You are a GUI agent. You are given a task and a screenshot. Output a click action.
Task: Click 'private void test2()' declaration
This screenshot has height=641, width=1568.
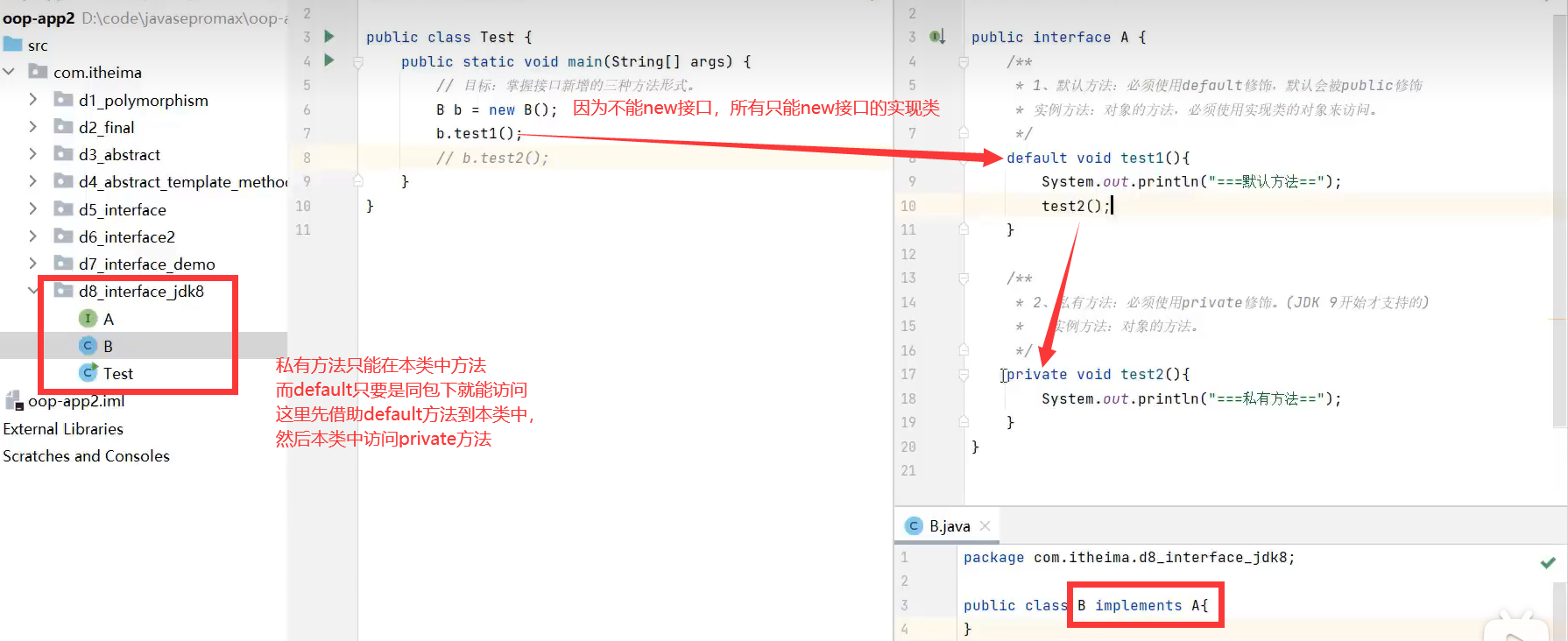[x=1098, y=374]
